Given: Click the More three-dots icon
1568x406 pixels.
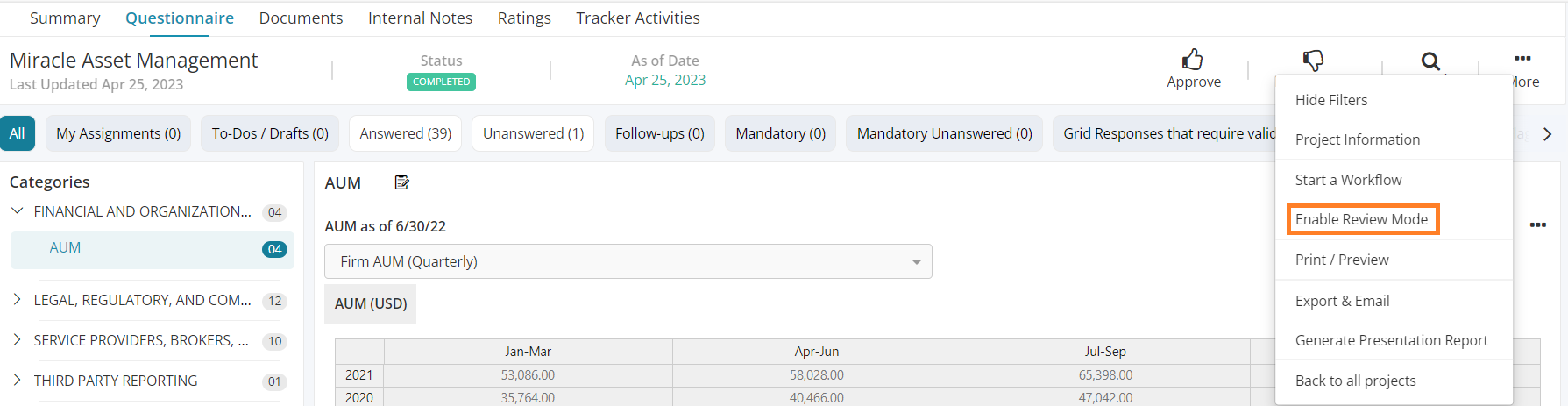Looking at the screenshot, I should tap(1522, 58).
